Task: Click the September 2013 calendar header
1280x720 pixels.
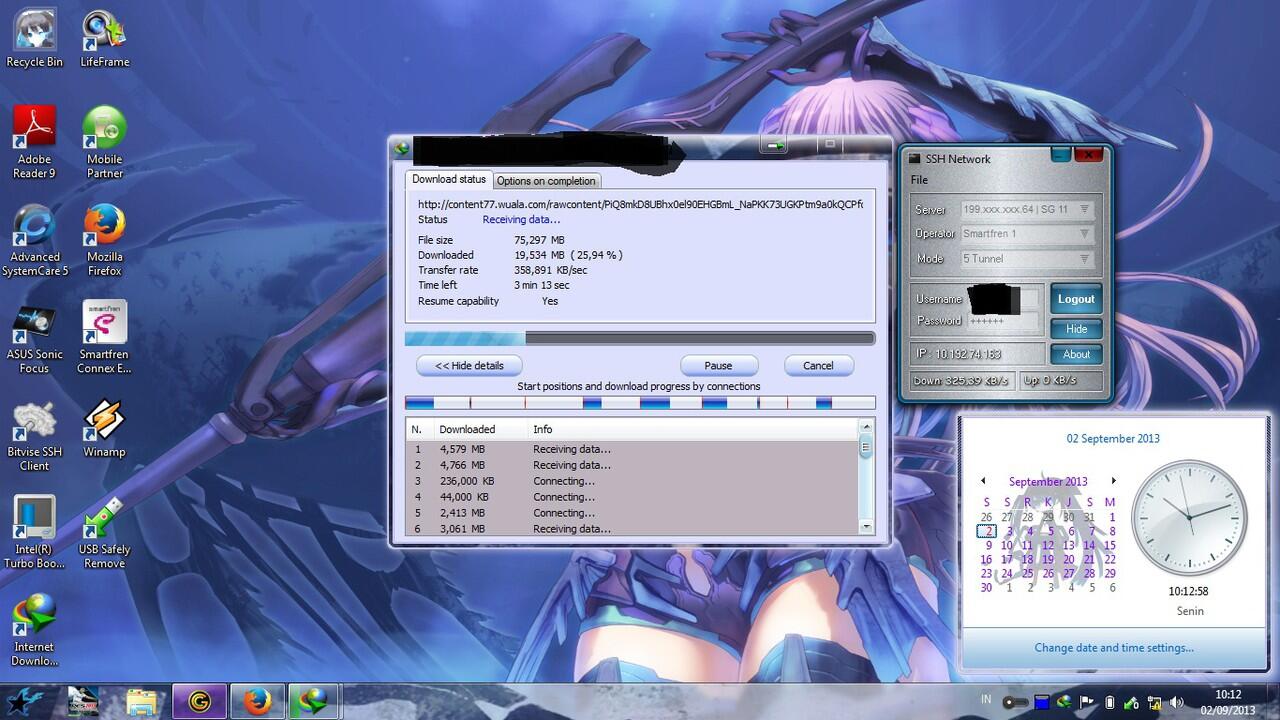Action: (1048, 481)
